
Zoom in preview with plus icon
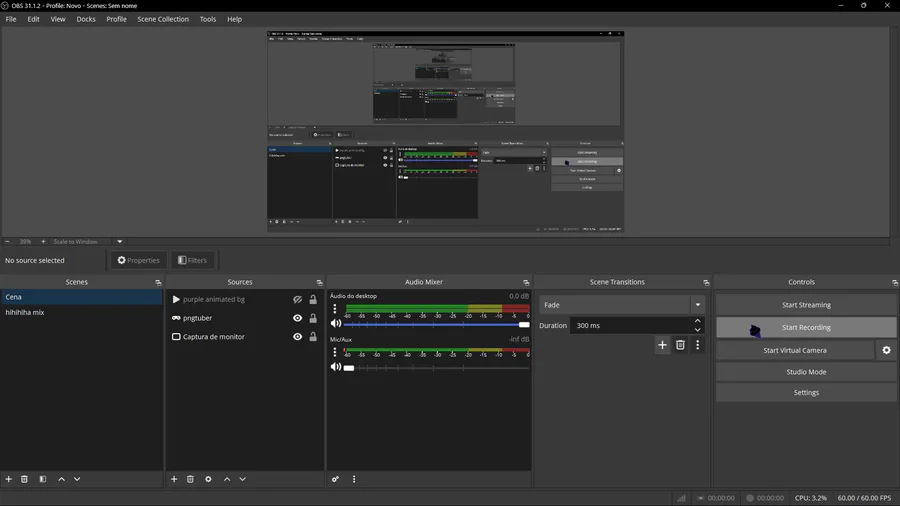click(x=43, y=242)
